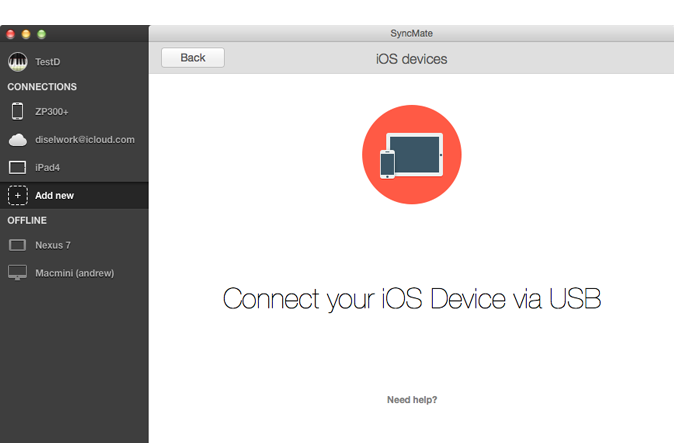Click the SyncMate window title
This screenshot has width=674, height=443.
pos(411,33)
